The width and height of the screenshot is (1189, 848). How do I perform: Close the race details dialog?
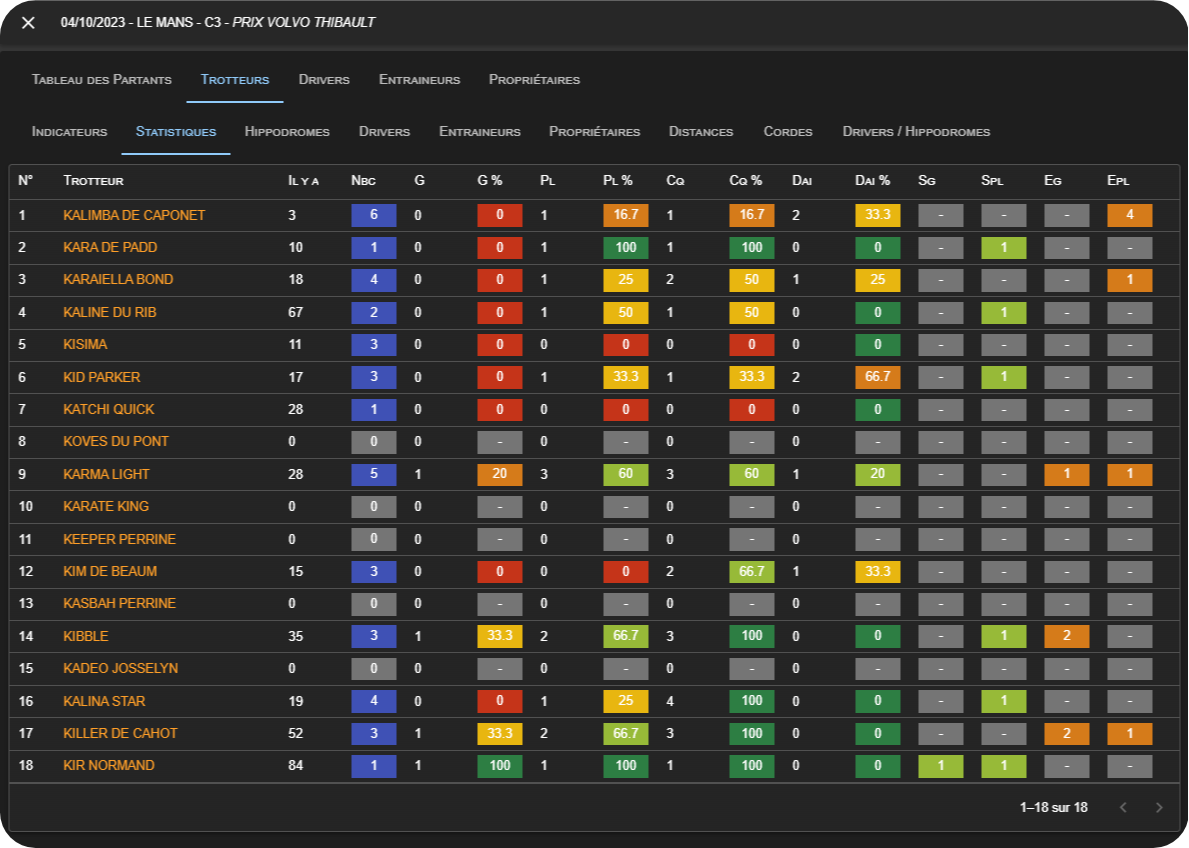[x=28, y=23]
